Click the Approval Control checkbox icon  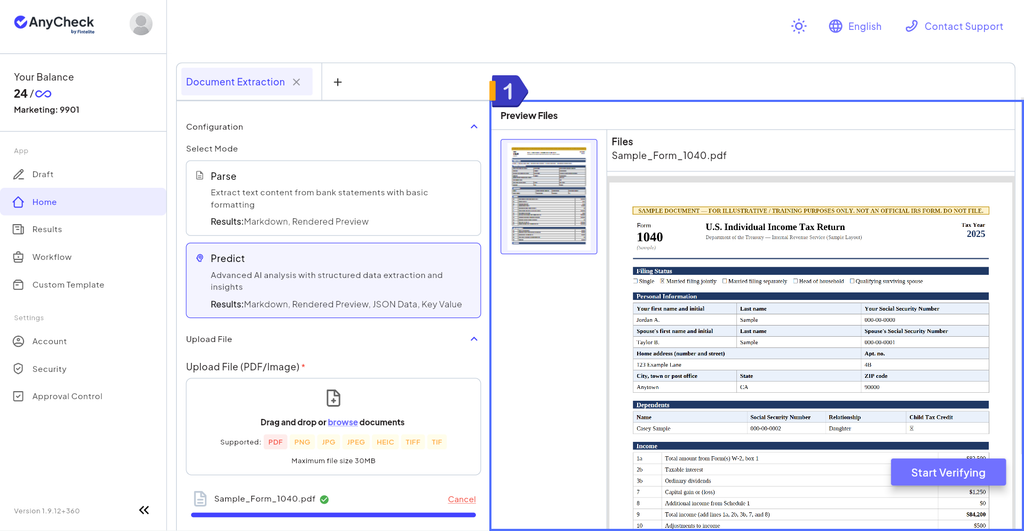pos(18,396)
